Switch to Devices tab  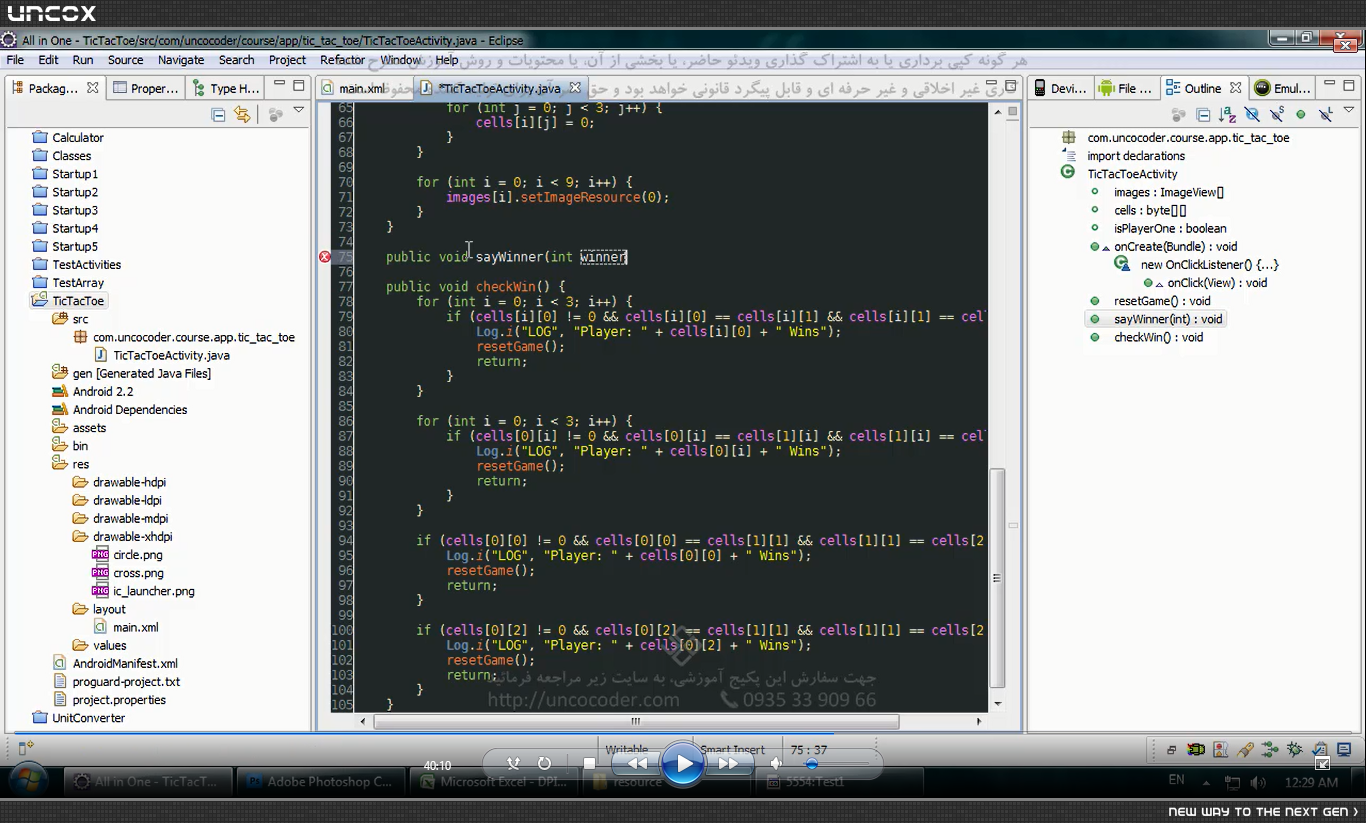point(1060,88)
